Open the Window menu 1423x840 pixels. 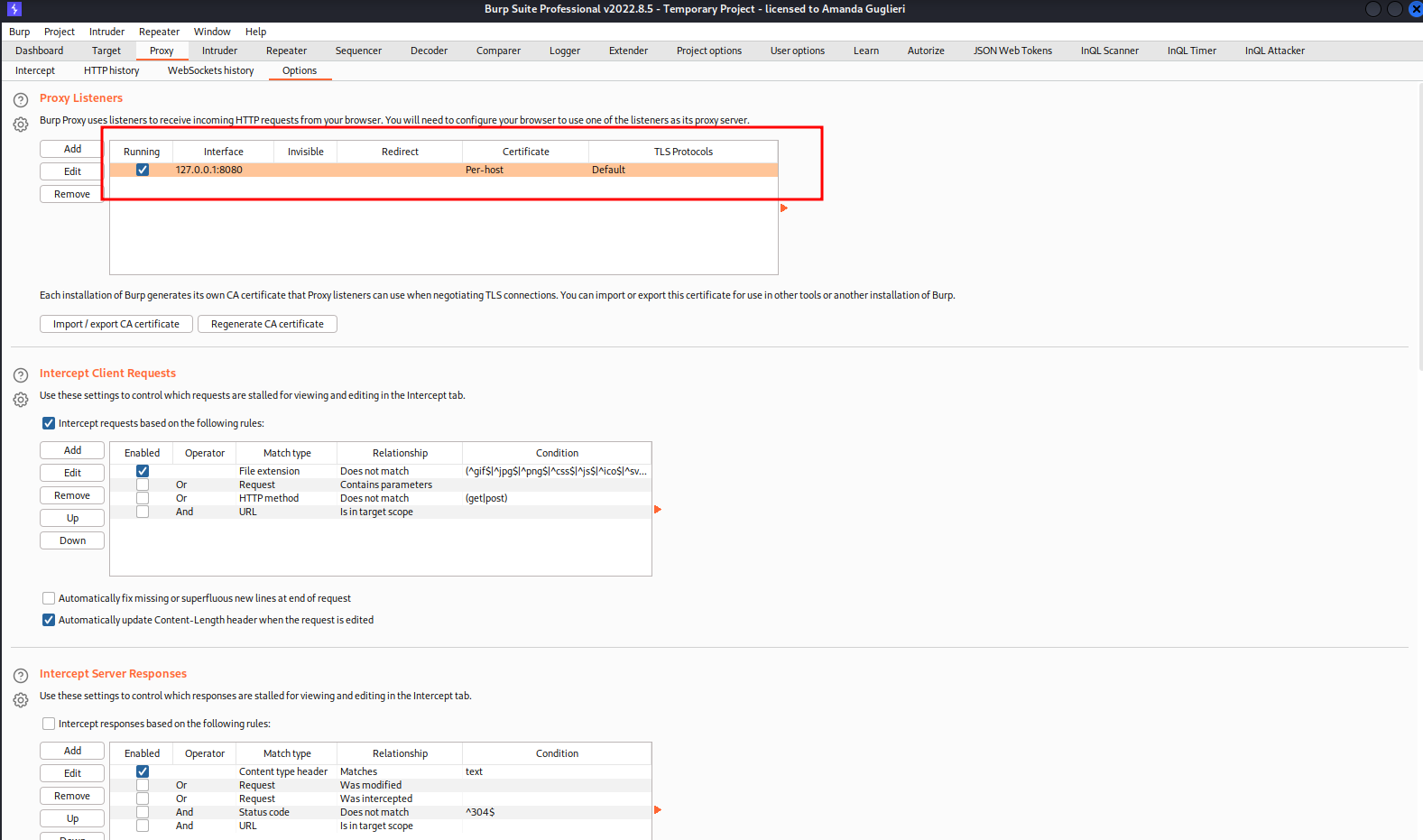pos(212,32)
